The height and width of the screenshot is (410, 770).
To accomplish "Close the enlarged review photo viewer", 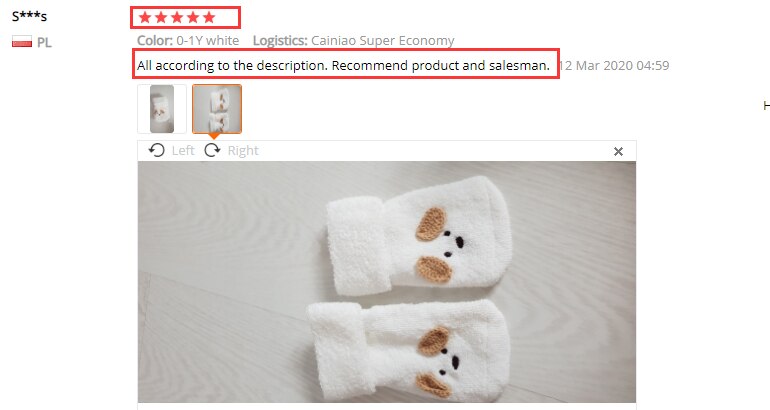I will (x=618, y=151).
